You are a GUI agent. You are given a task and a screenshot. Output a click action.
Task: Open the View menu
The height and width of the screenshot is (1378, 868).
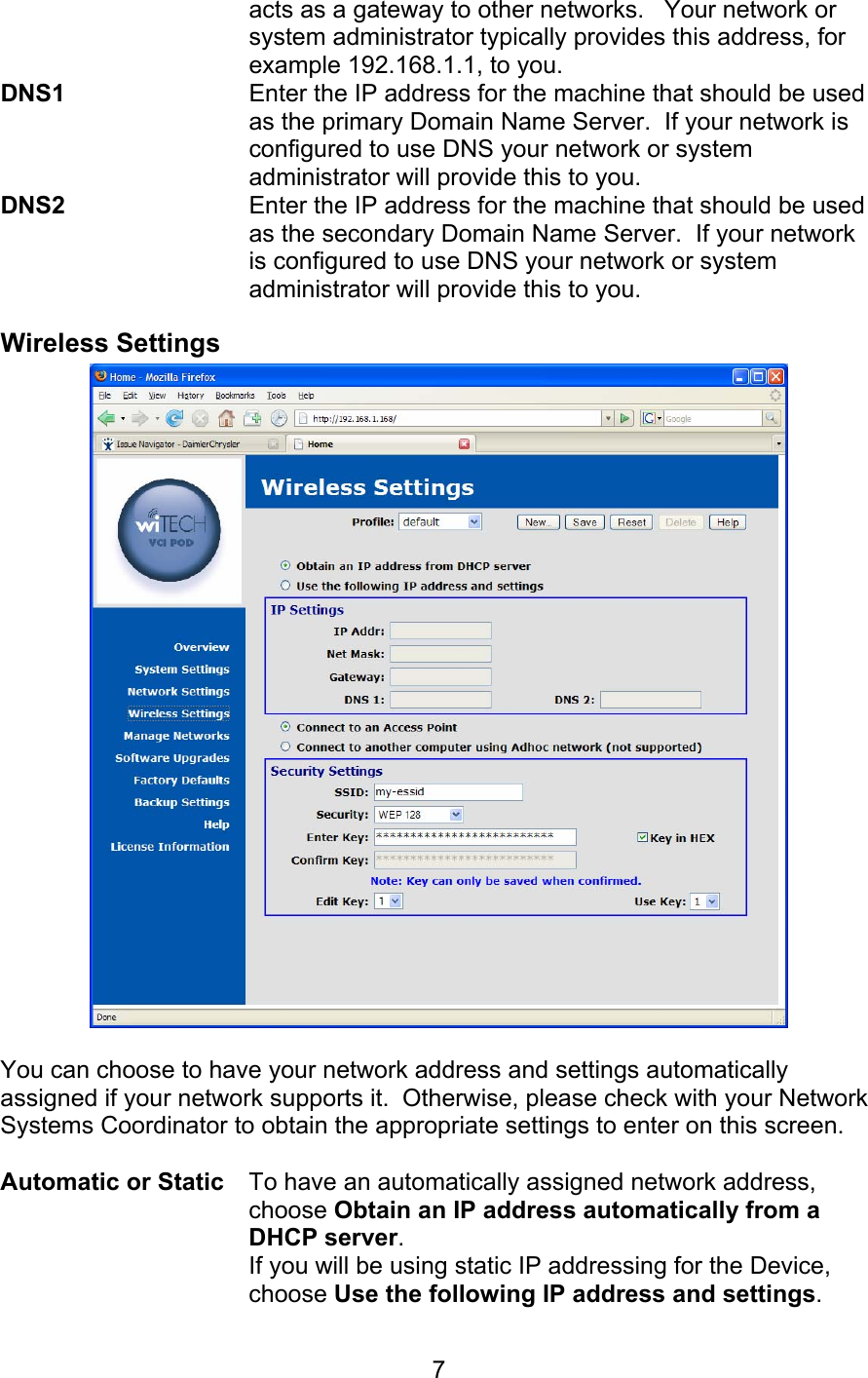[157, 396]
